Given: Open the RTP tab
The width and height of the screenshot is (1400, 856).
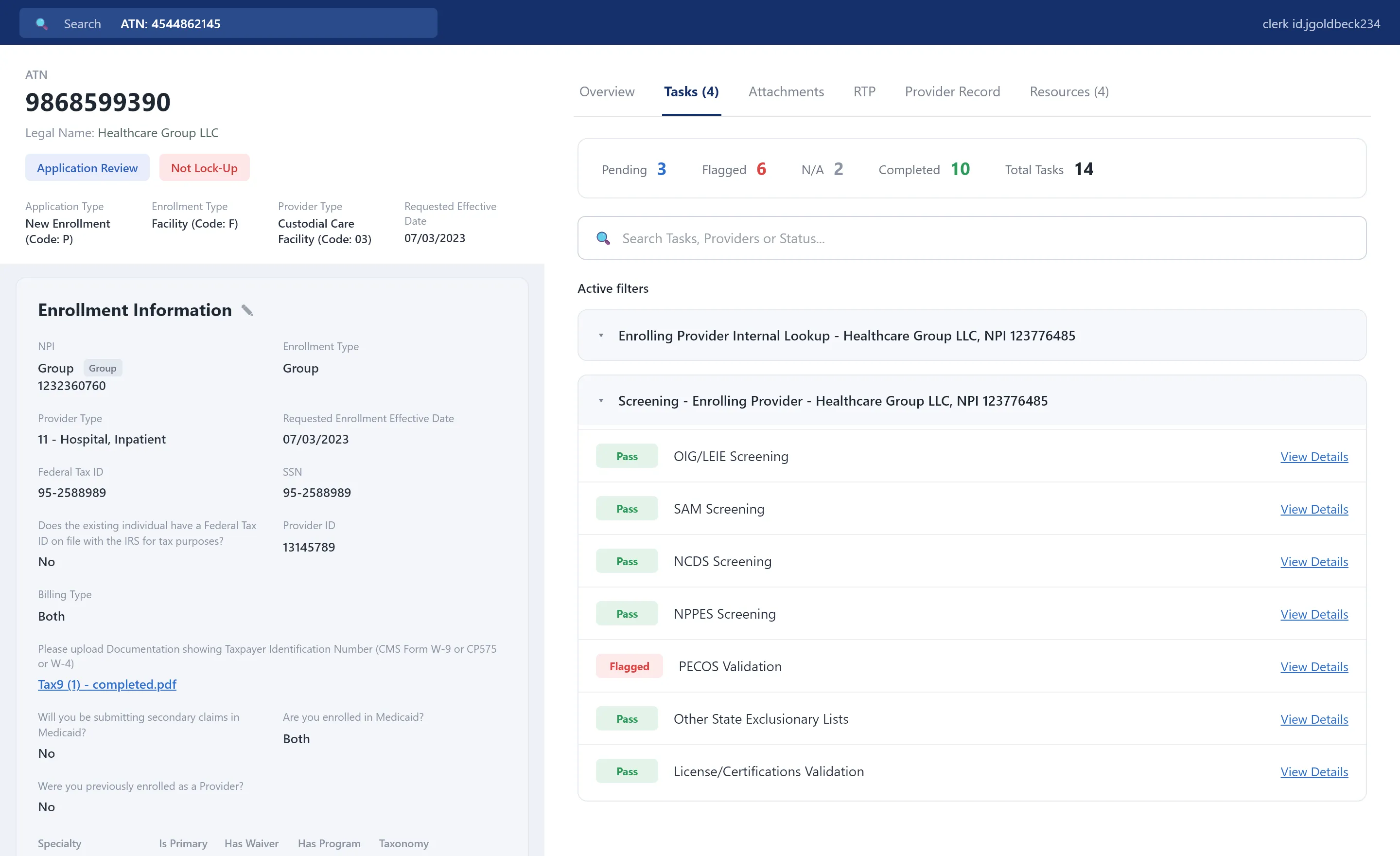Looking at the screenshot, I should [x=864, y=91].
